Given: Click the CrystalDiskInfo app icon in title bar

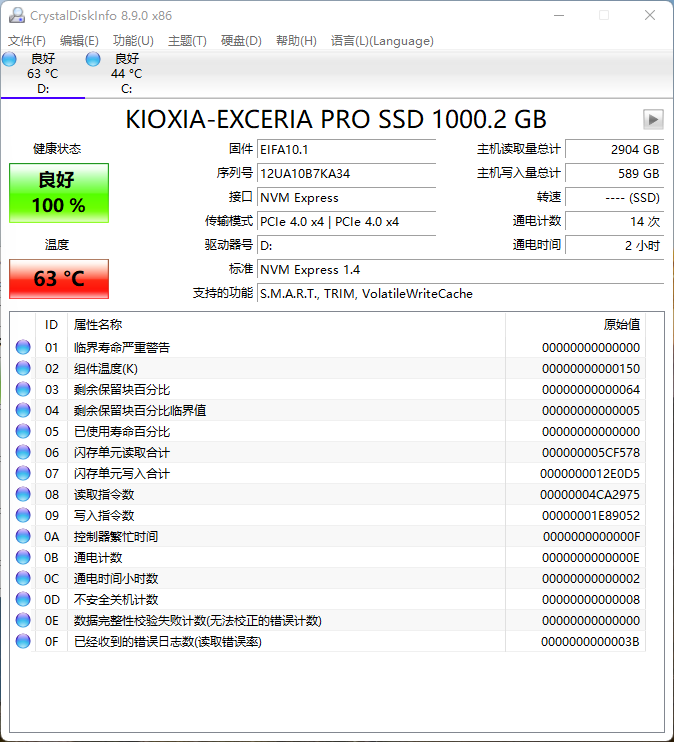Looking at the screenshot, I should (x=17, y=15).
